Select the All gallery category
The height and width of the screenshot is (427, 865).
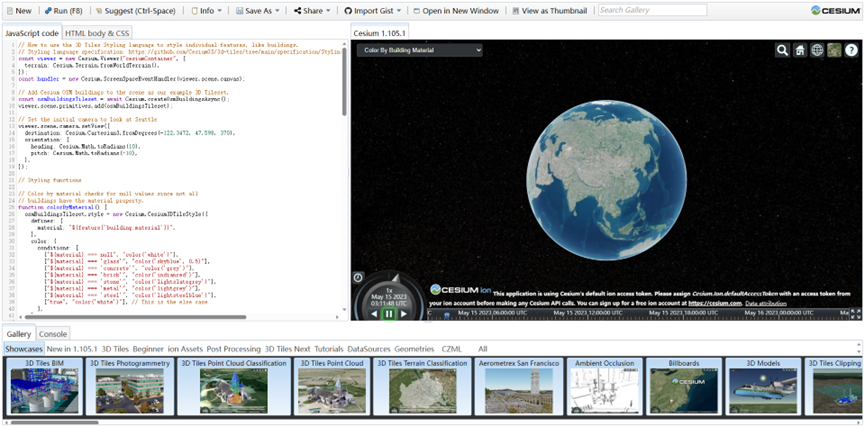483,349
